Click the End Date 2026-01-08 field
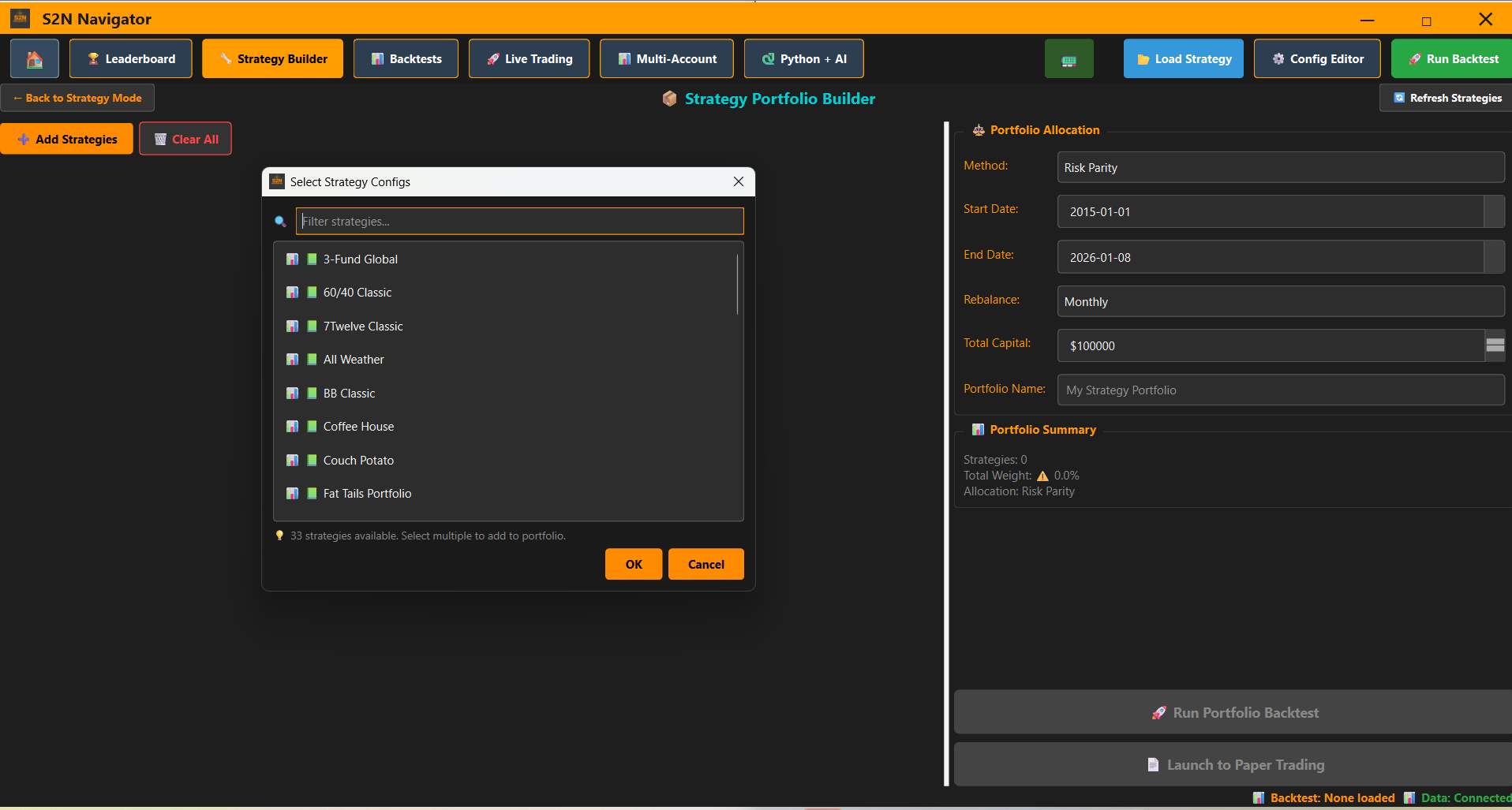Image resolution: width=1512 pixels, height=810 pixels. point(1271,258)
